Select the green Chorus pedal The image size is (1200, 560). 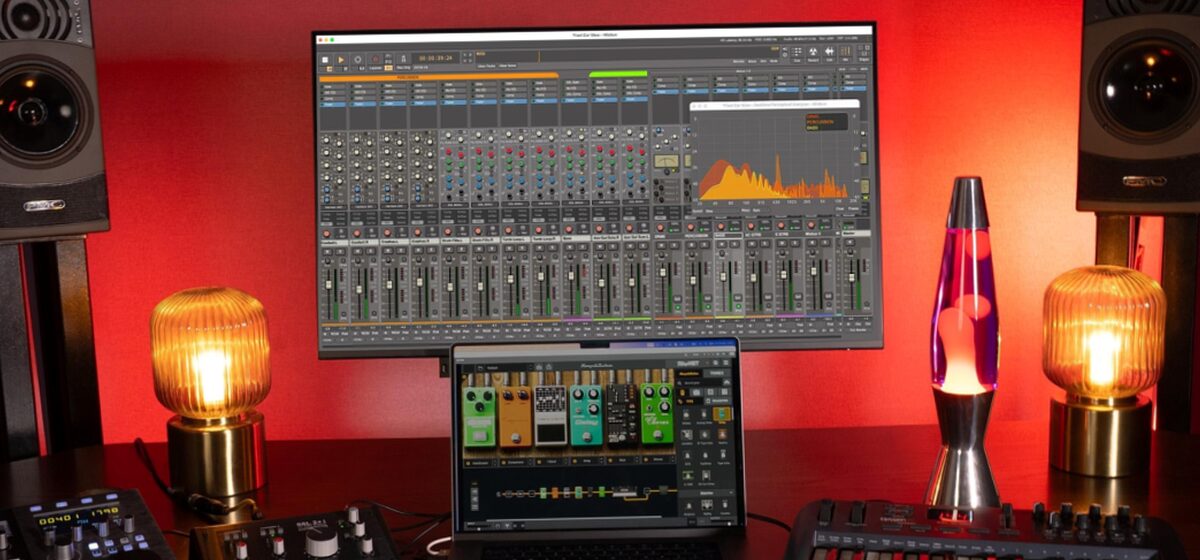click(x=657, y=413)
